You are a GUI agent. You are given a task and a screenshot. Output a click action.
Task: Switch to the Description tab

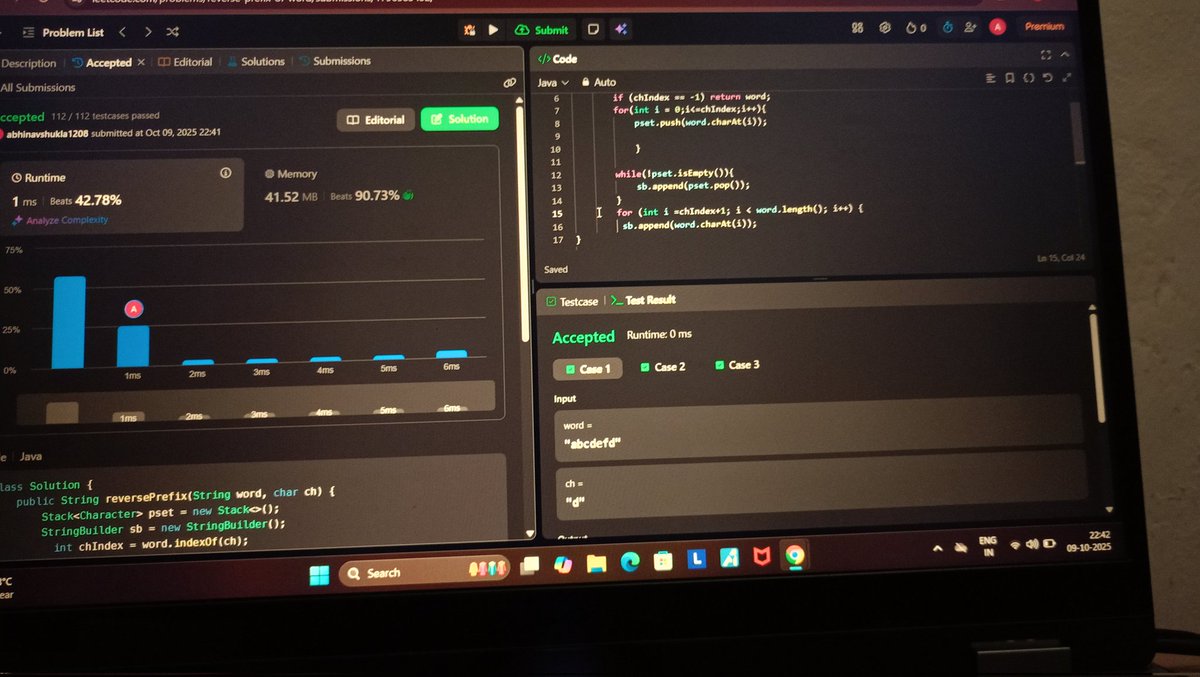pyautogui.click(x=28, y=63)
